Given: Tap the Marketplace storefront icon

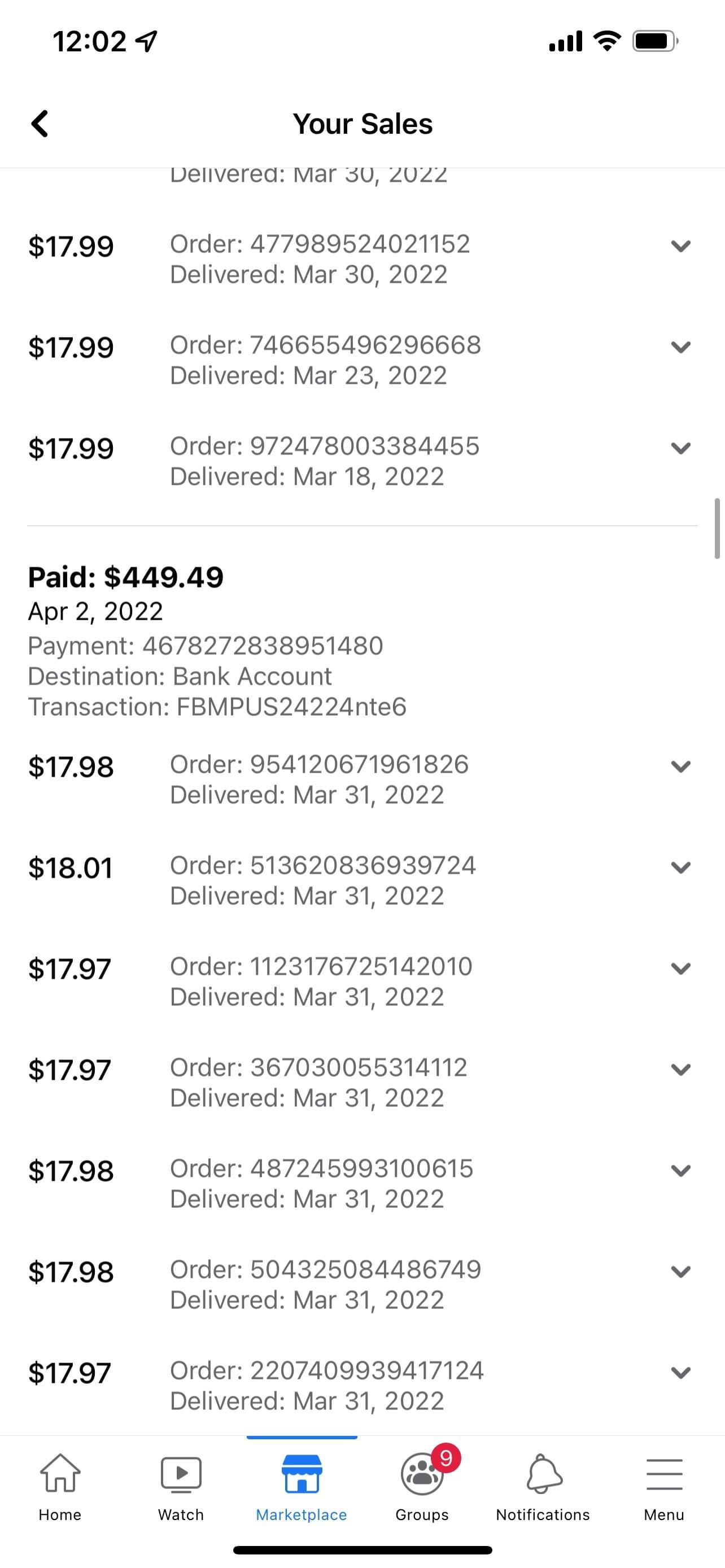Looking at the screenshot, I should coord(302,1474).
